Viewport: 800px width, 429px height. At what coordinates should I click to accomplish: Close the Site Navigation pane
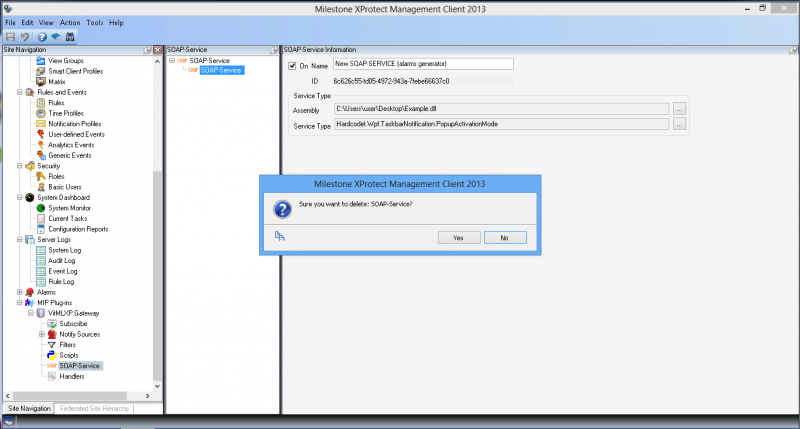[157, 50]
